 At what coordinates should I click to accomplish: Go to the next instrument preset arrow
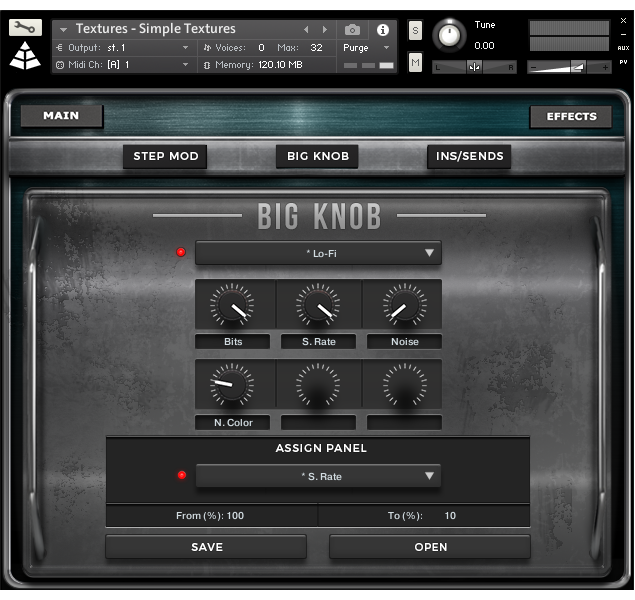(x=324, y=30)
